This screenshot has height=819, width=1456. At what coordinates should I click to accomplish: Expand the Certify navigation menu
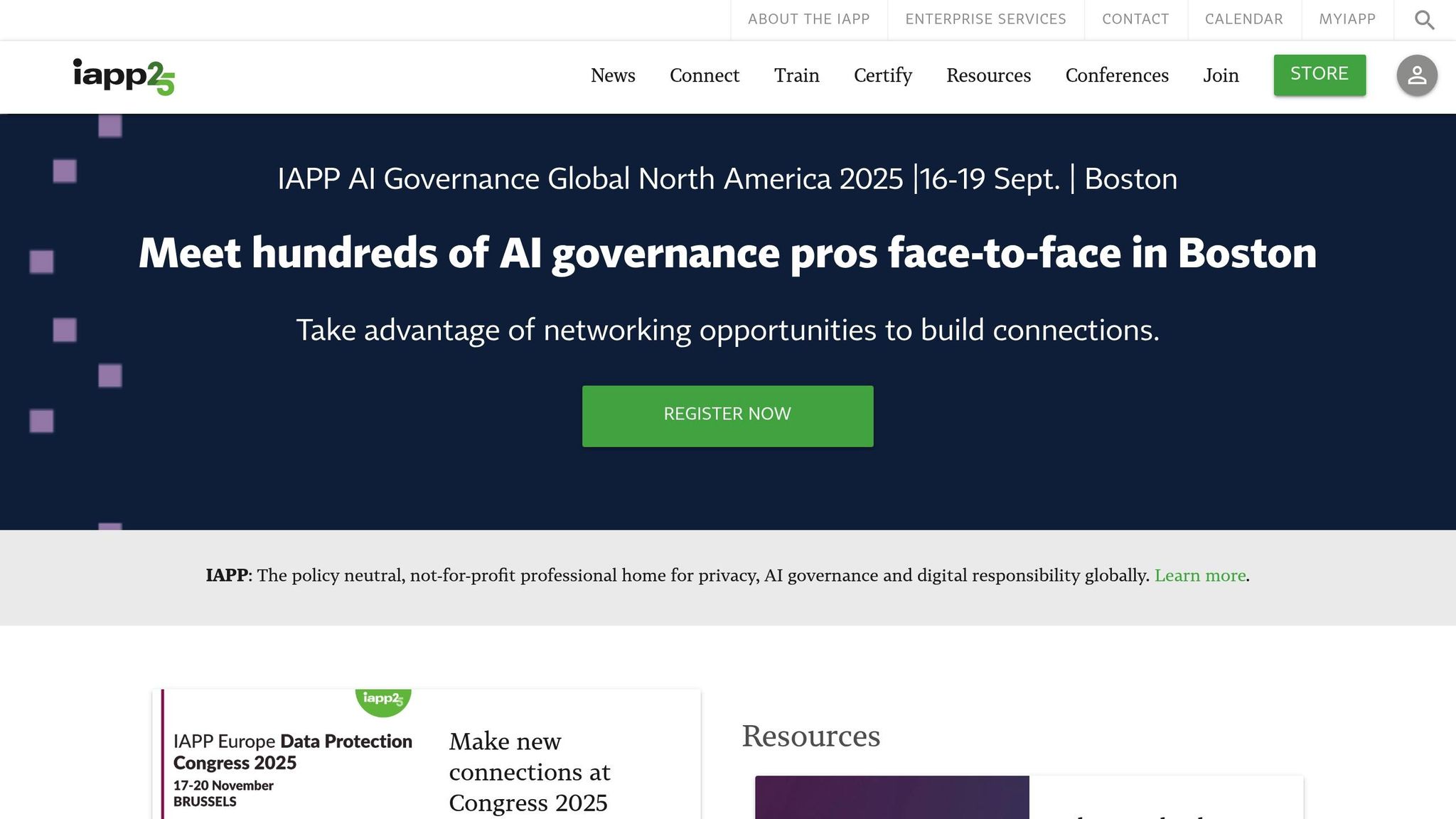click(x=882, y=75)
